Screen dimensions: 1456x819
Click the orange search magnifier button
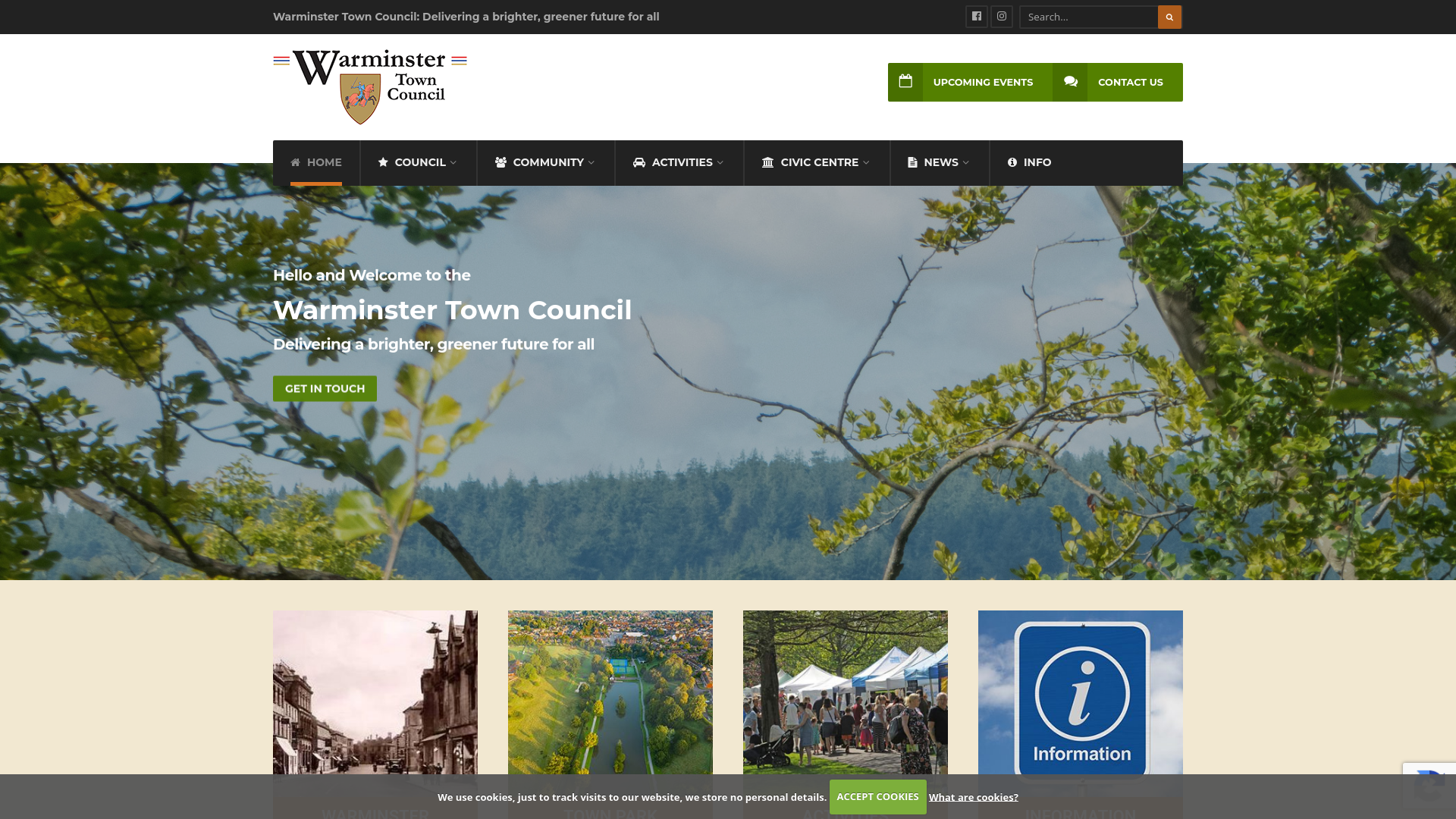[1169, 17]
